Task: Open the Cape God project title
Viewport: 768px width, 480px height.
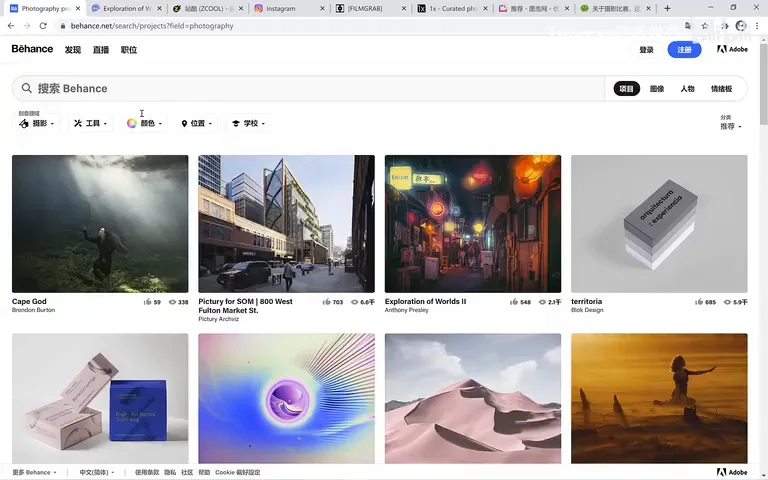Action: 29,301
